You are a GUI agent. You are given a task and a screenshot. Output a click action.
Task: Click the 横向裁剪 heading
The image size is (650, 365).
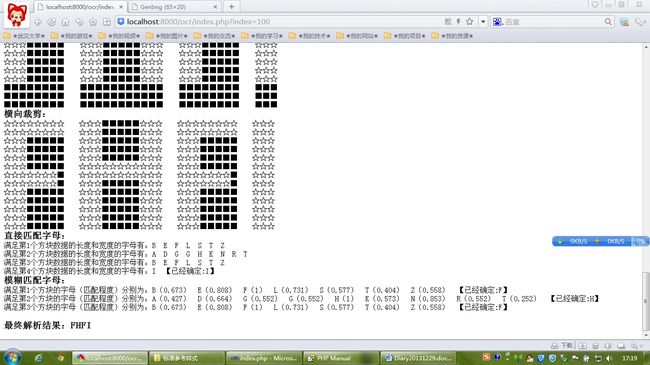(x=25, y=114)
